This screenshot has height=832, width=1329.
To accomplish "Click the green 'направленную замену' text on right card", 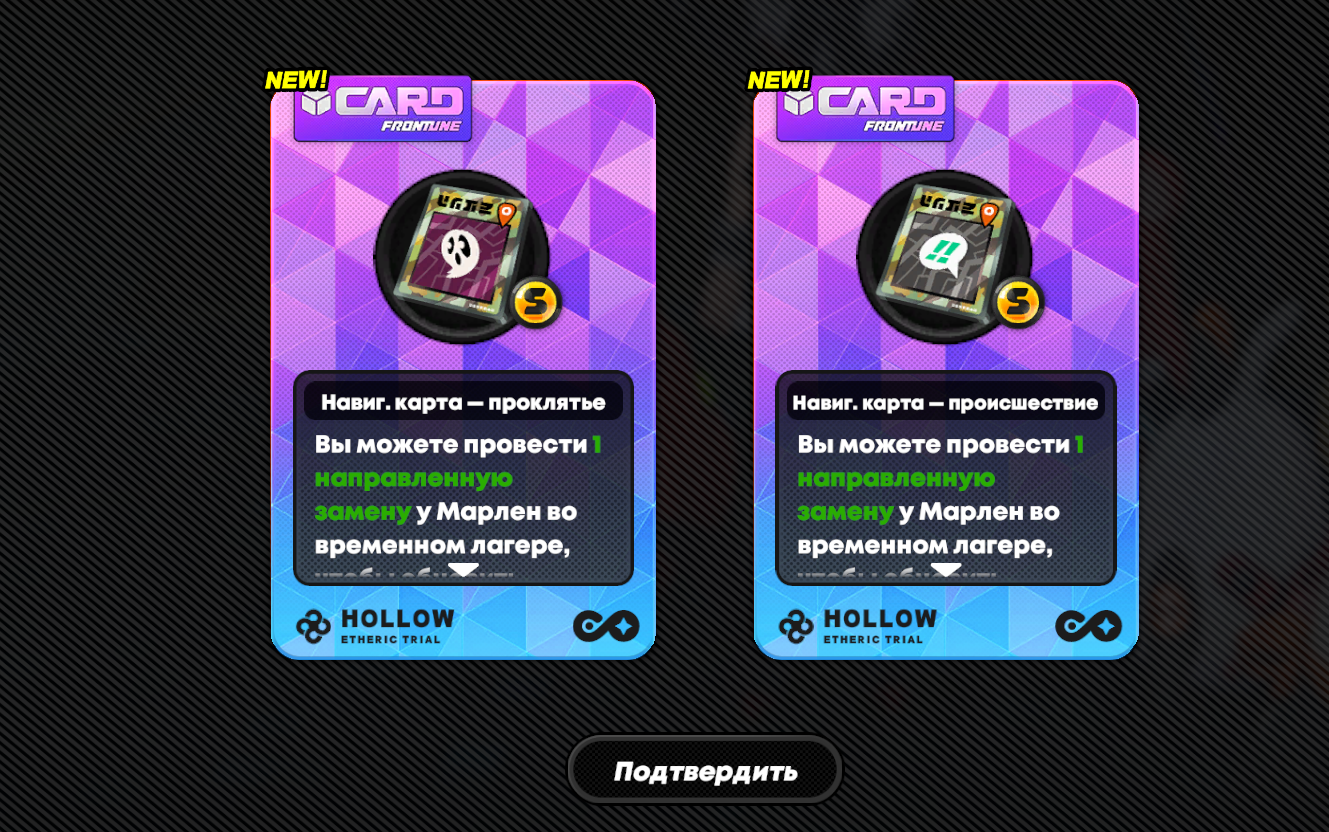I will 896,494.
